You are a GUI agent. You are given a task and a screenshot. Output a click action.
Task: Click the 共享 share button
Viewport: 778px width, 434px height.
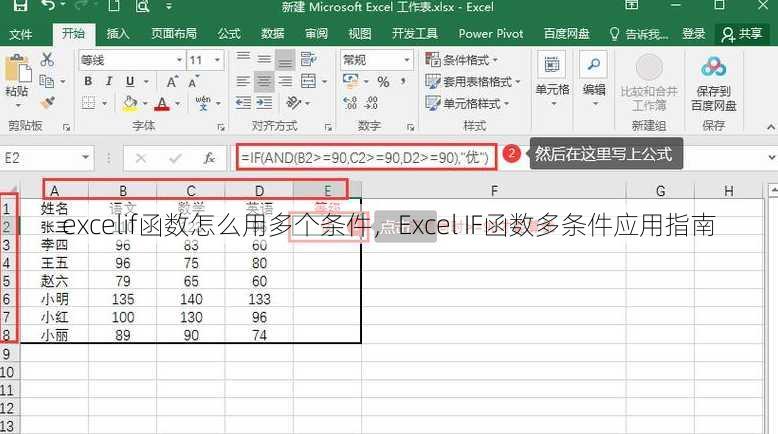point(742,34)
